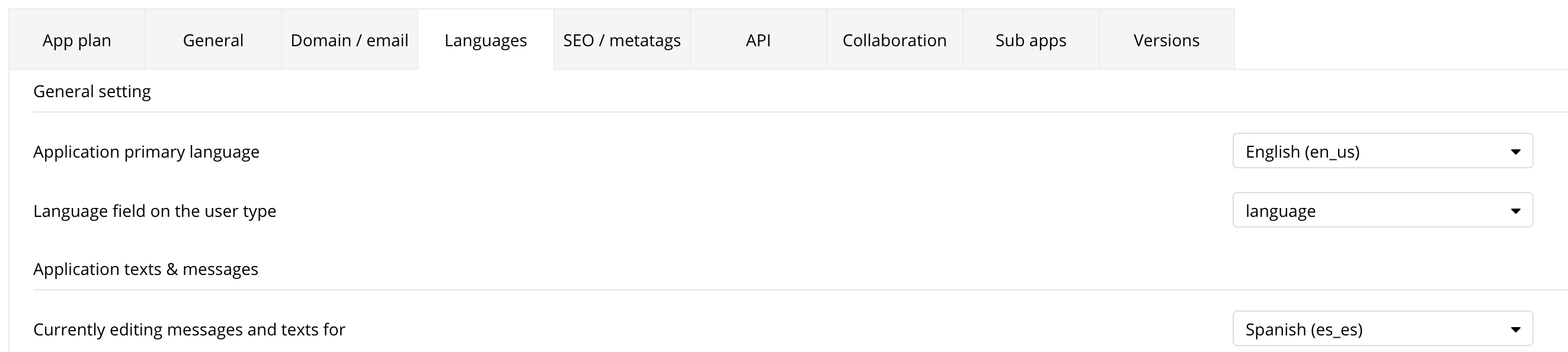Click the Application texts & messages heading
Viewport: 1568px width, 352px height.
(145, 269)
